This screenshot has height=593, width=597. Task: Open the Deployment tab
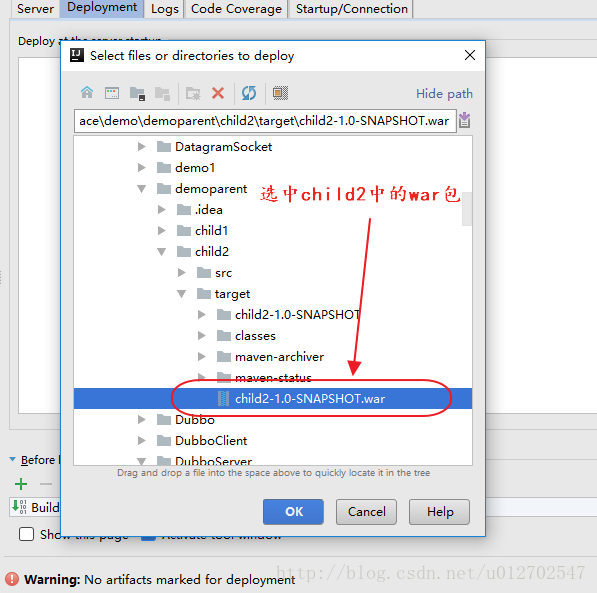click(x=102, y=8)
